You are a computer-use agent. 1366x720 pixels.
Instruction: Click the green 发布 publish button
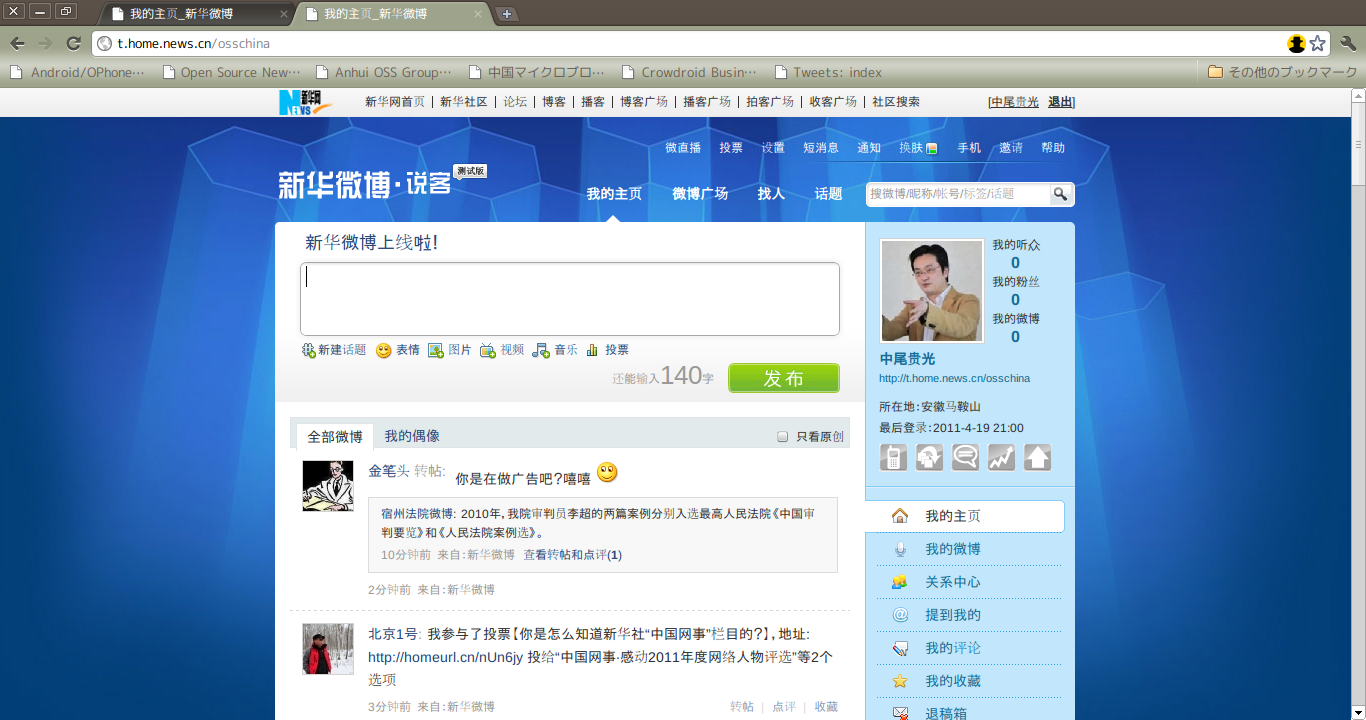pos(784,378)
